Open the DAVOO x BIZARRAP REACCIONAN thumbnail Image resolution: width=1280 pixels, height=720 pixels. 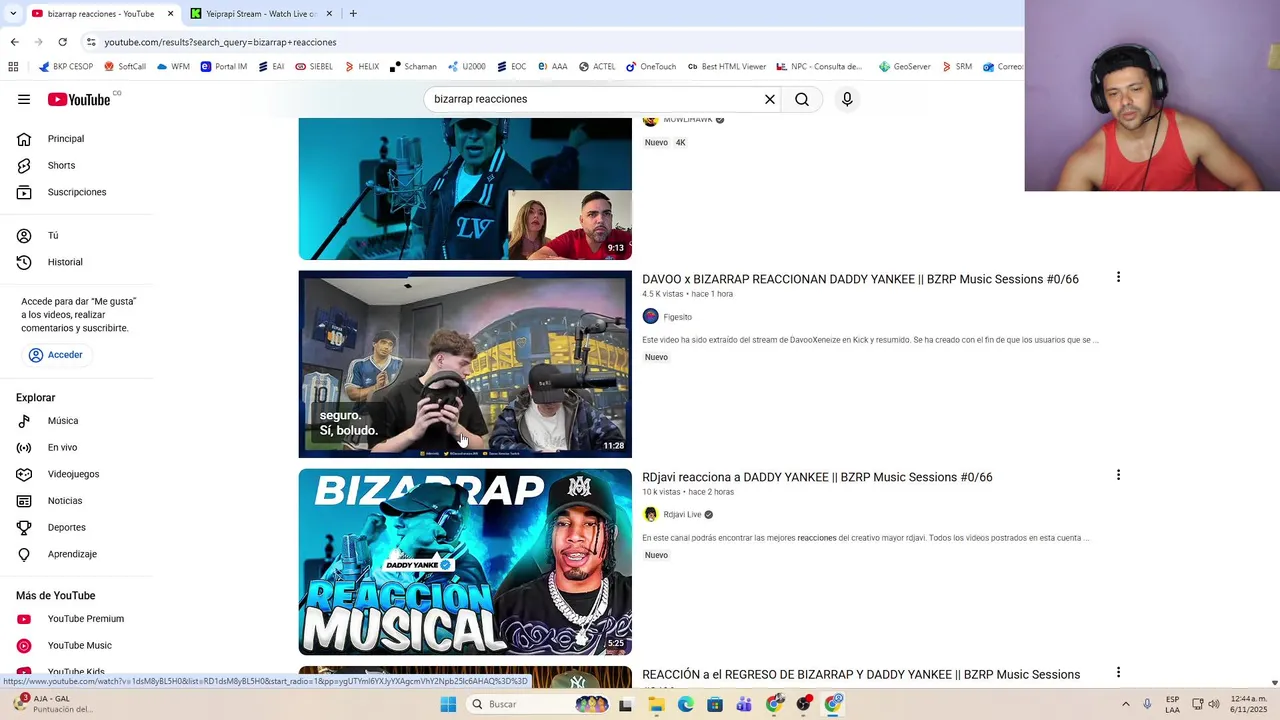point(465,364)
